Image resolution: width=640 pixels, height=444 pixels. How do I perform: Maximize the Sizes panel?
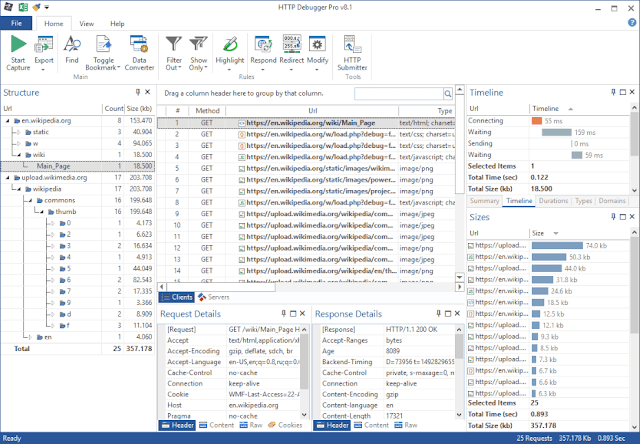click(x=623, y=217)
